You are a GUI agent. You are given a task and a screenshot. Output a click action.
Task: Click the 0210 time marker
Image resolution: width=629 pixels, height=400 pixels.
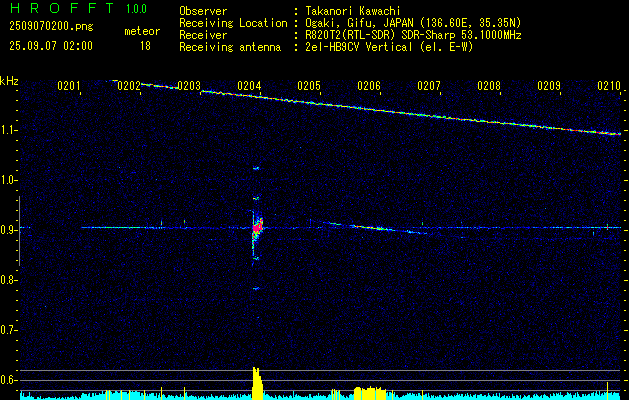(609, 85)
